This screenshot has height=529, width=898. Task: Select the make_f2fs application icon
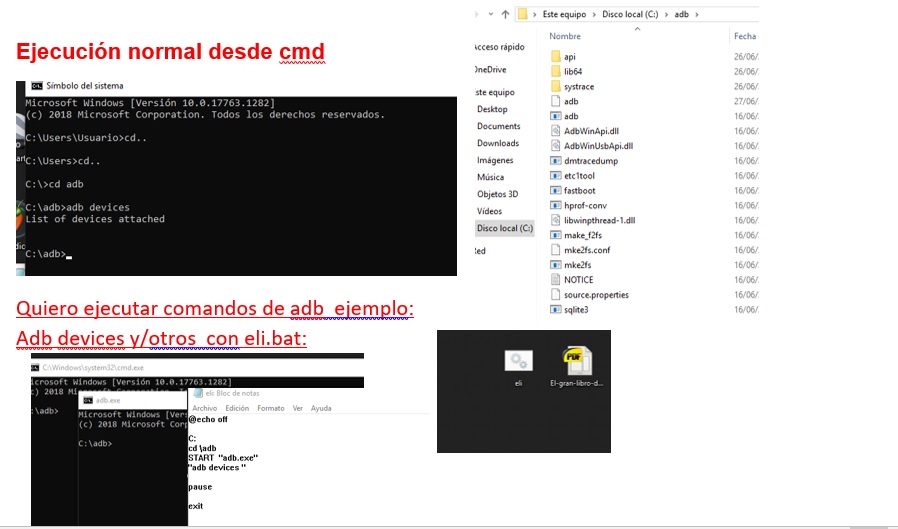[555, 235]
